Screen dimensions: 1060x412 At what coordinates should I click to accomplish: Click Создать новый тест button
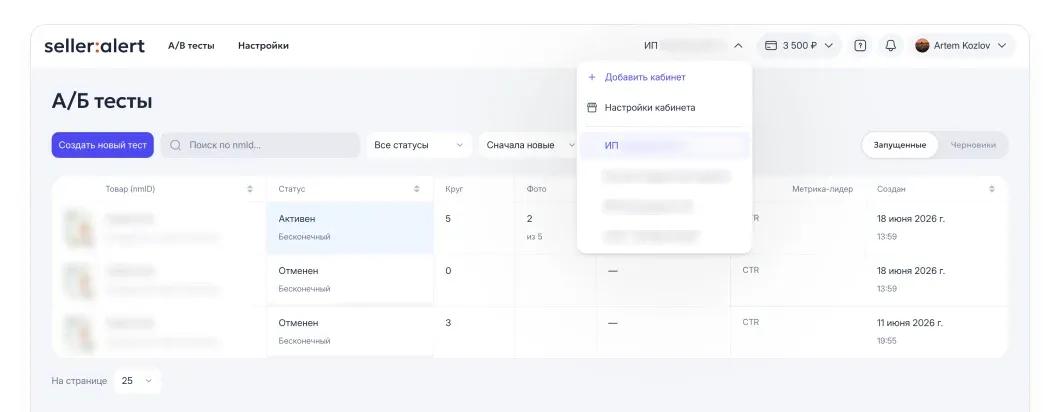103,145
